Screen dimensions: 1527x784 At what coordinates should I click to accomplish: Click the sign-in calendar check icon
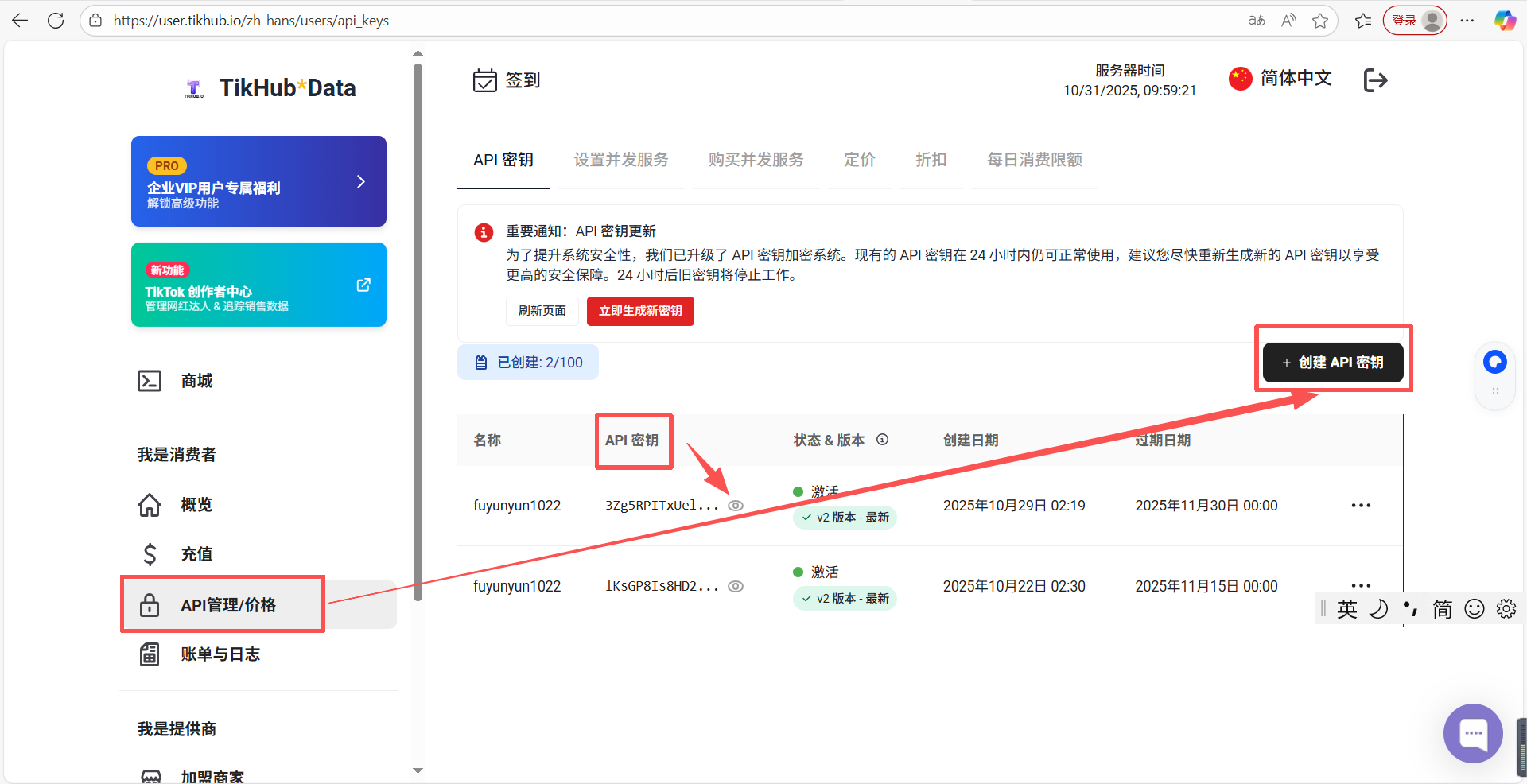[484, 80]
